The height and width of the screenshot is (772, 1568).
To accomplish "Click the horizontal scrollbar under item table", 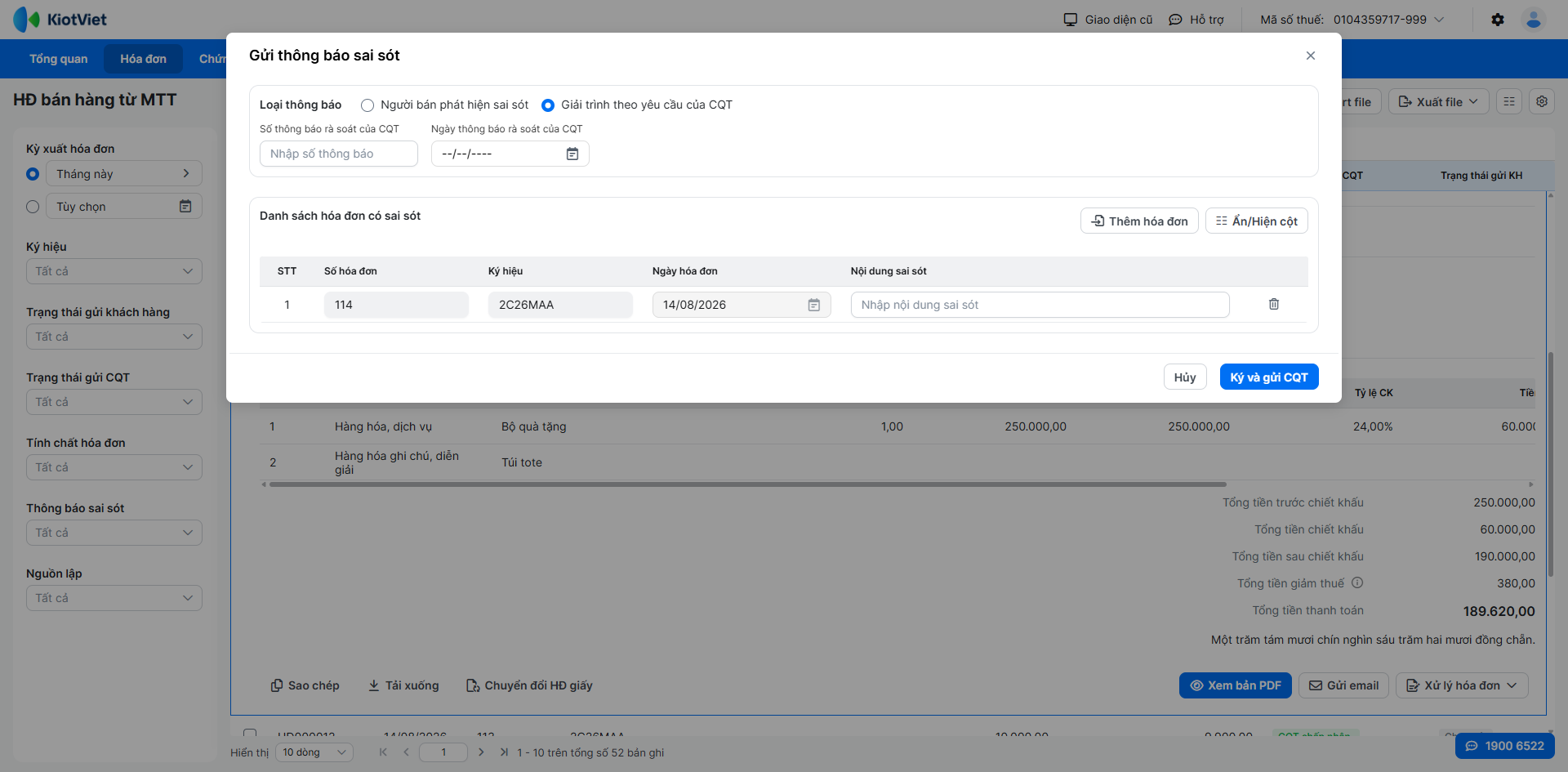I will click(x=747, y=484).
